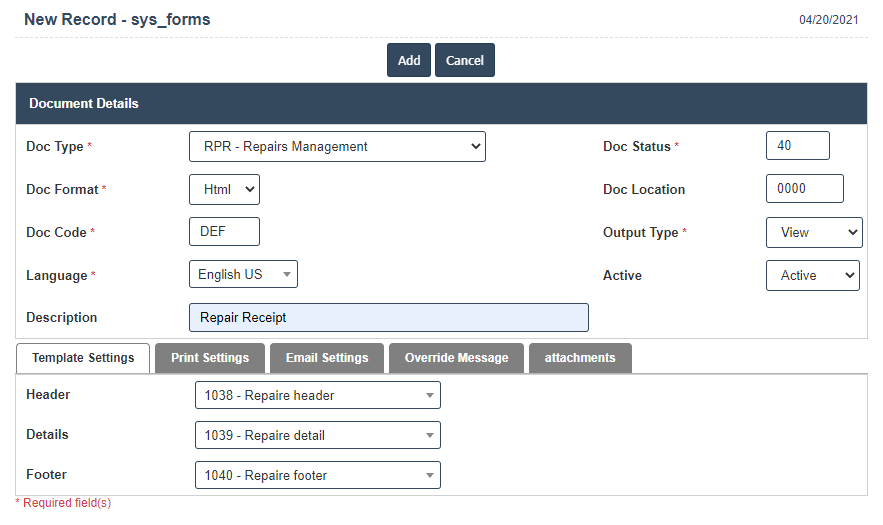Viewport: 883px width, 525px height.
Task: Click the Doc Code input field
Action: point(224,231)
